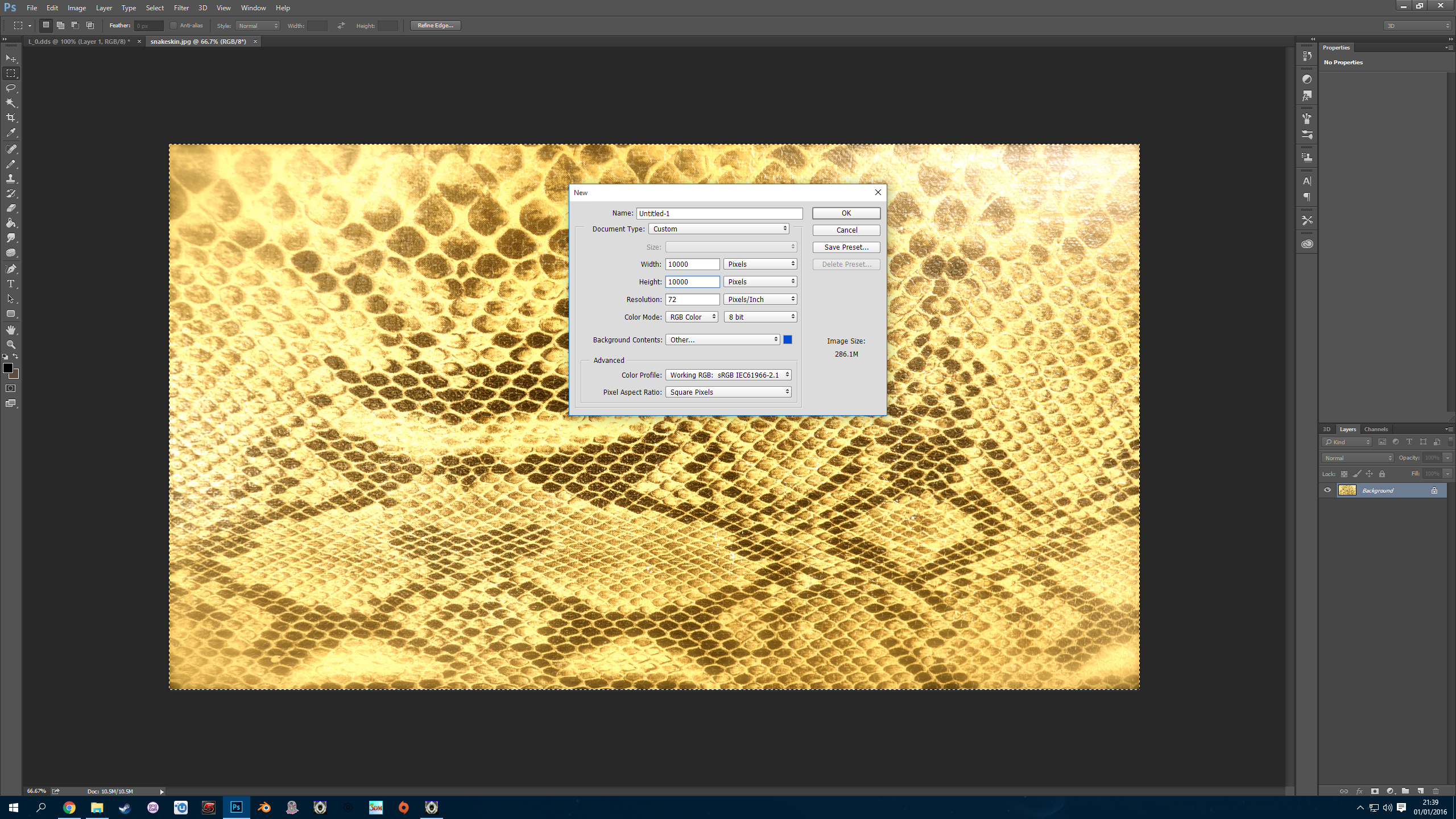Select the Horizontal Type tool
This screenshot has width=1456, height=819.
click(11, 284)
